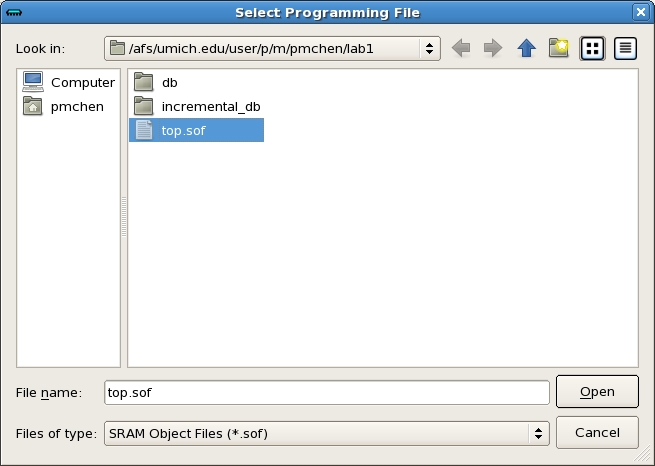Screen dimensions: 655x466
Task: Select the top.sof file
Action: [196, 130]
